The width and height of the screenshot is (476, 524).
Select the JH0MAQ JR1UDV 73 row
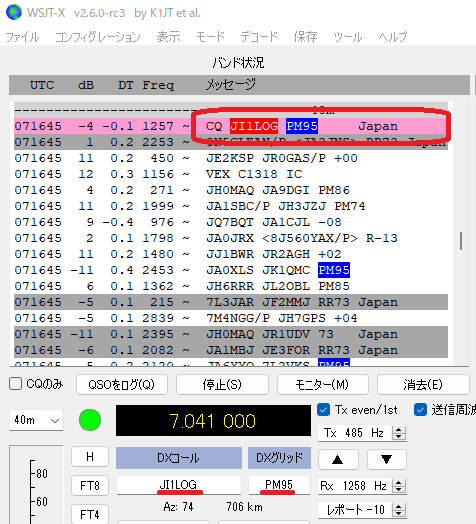[231, 334]
